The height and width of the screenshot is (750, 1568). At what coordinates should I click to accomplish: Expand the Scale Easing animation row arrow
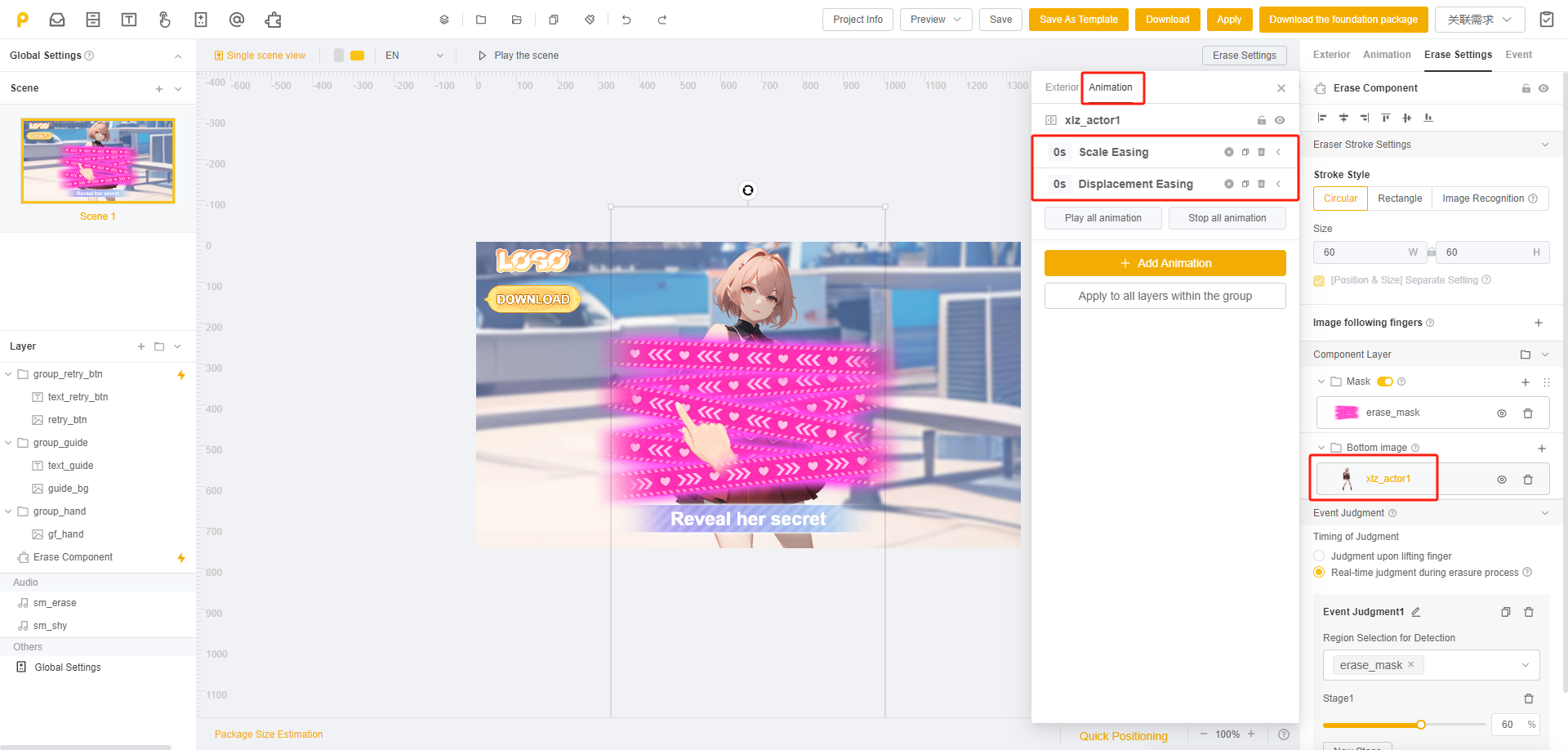(x=1278, y=152)
